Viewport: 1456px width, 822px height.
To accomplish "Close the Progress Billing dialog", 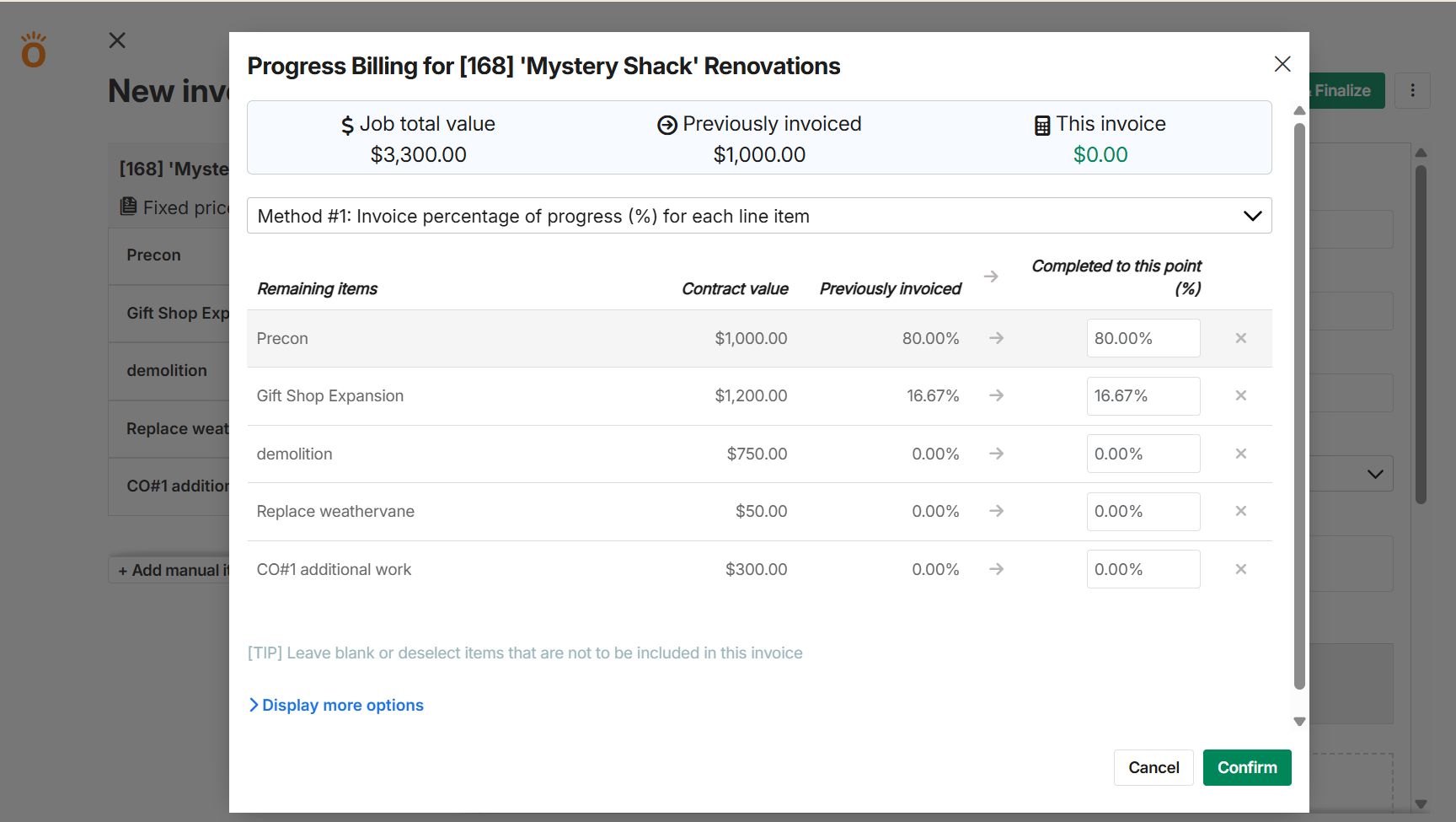I will tap(1282, 64).
